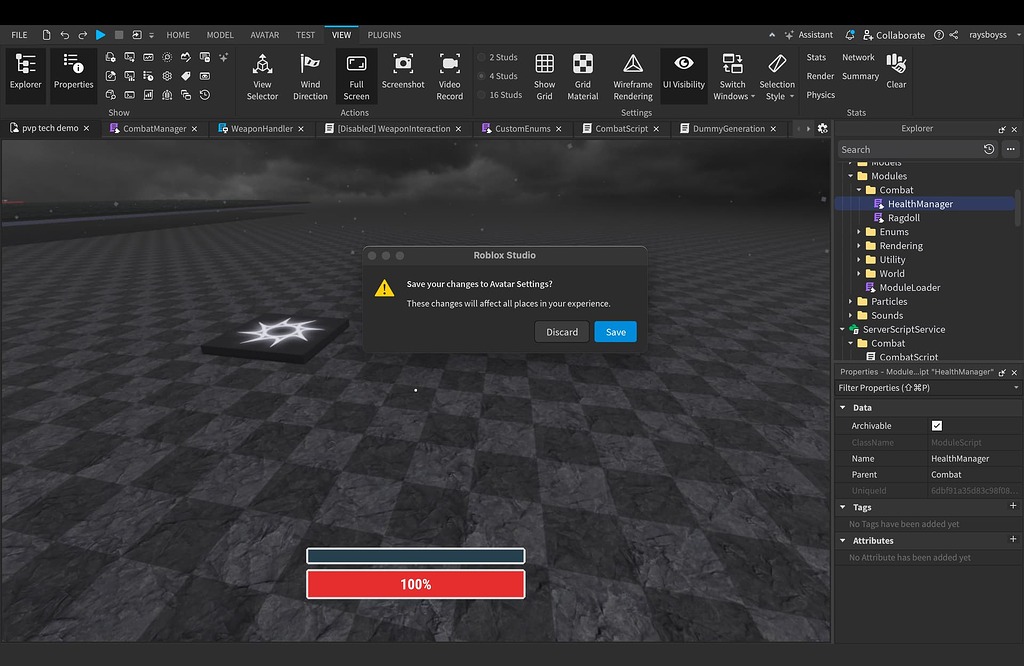This screenshot has width=1024, height=666.
Task: Open the Properties panel icon
Action: (72, 75)
